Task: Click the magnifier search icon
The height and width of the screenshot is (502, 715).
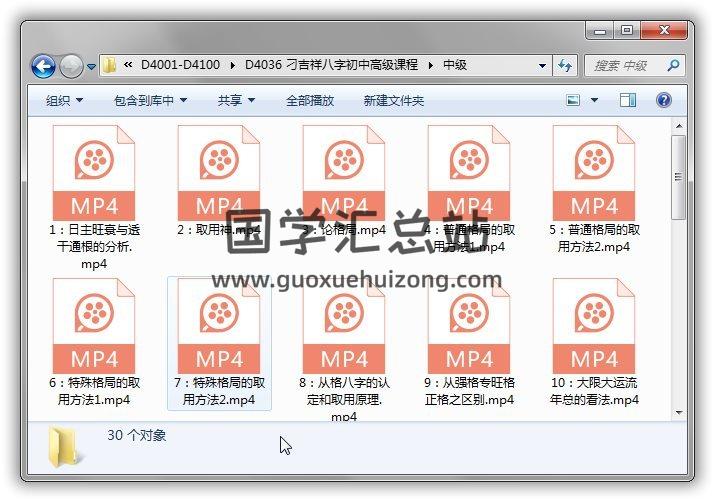Action: click(674, 66)
